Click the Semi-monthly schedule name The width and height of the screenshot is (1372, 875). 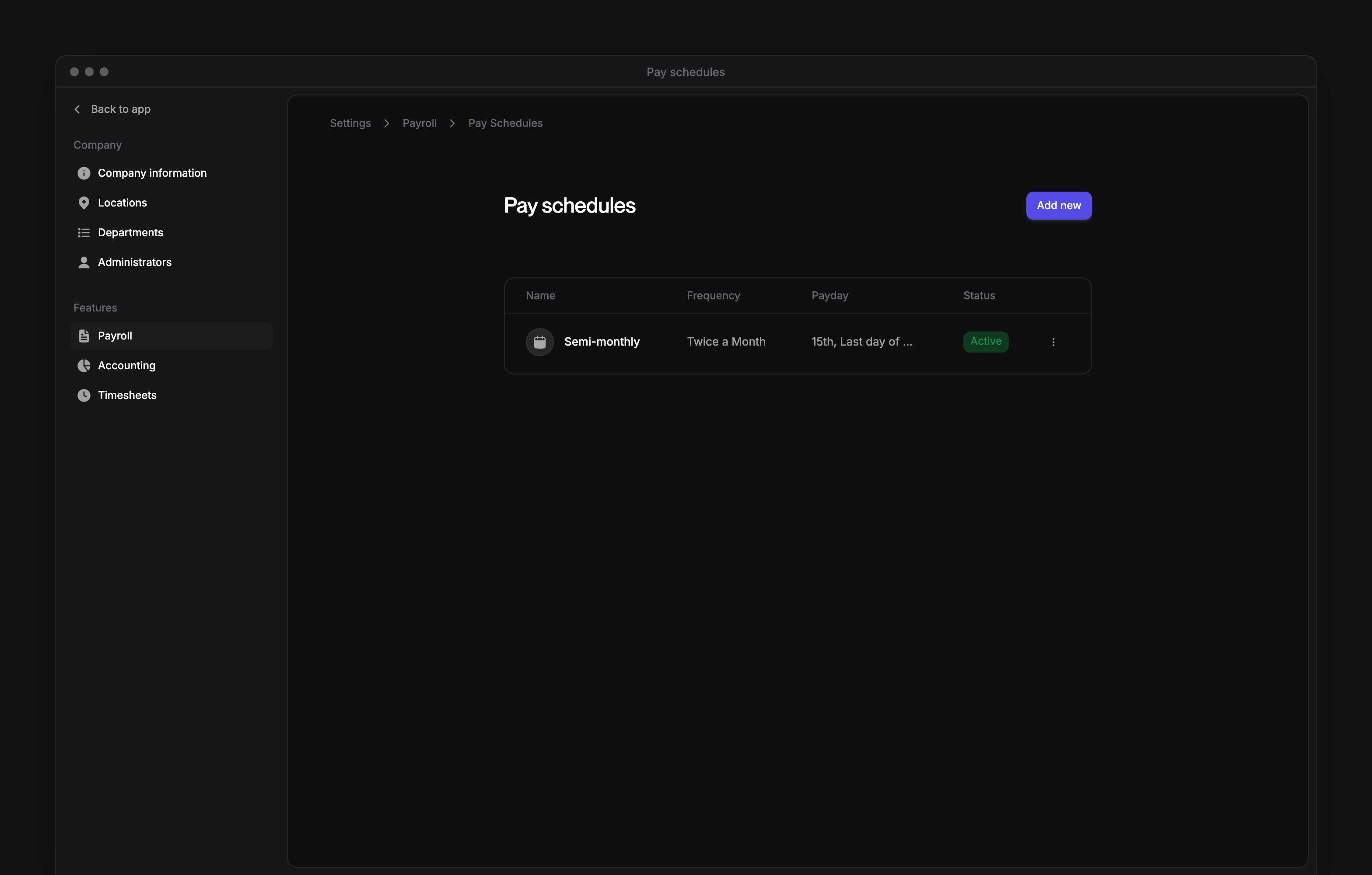602,342
